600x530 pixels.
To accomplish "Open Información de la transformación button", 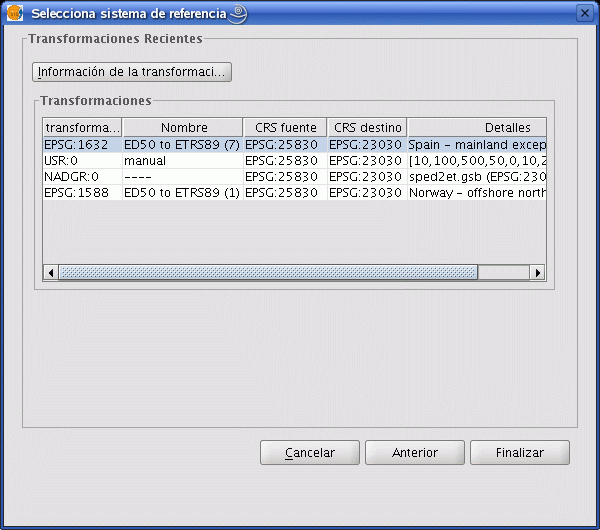I will pyautogui.click(x=132, y=72).
